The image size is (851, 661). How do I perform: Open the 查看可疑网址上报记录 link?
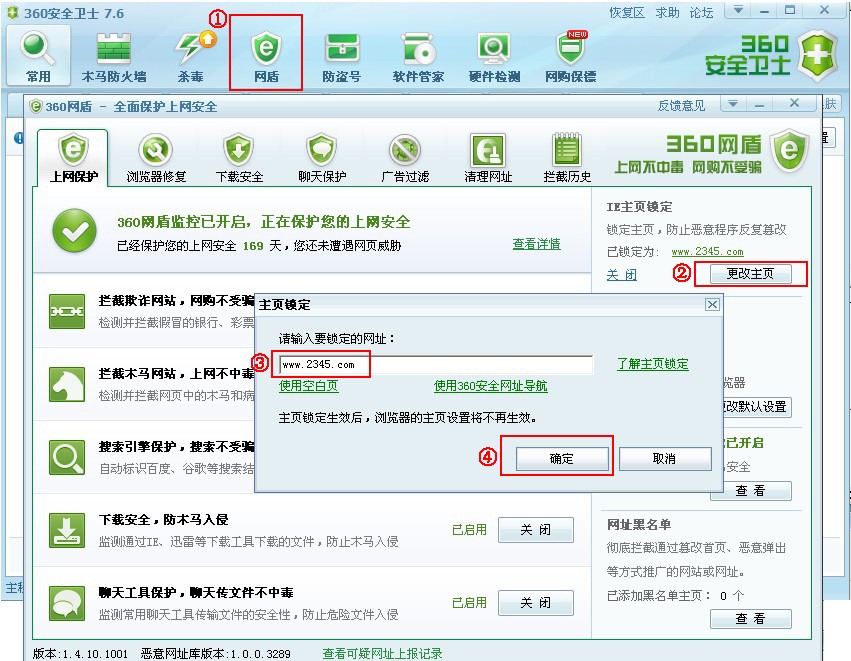click(x=382, y=653)
